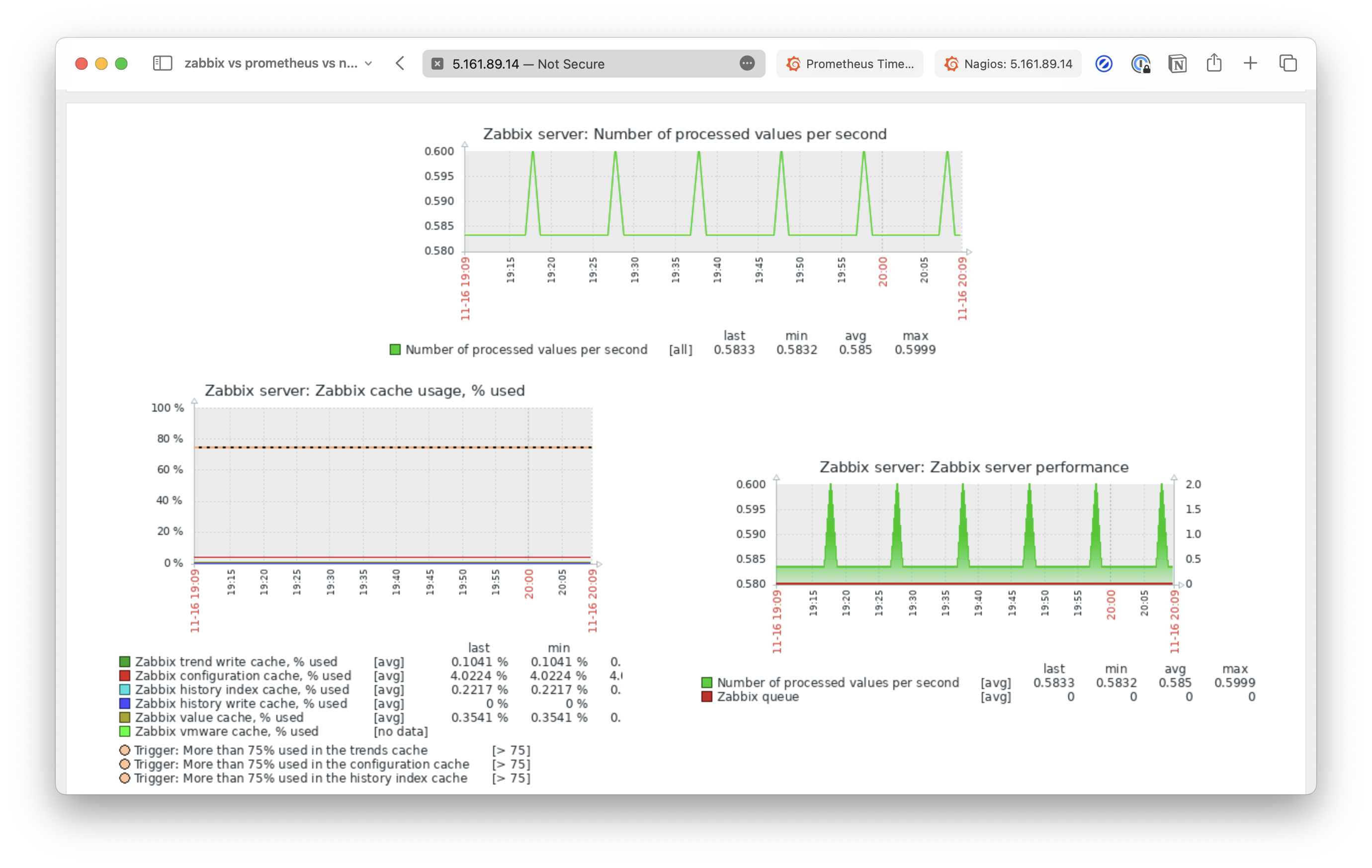Image resolution: width=1372 pixels, height=868 pixels.
Task: Open the 1Password extension icon
Action: pyautogui.click(x=1140, y=64)
